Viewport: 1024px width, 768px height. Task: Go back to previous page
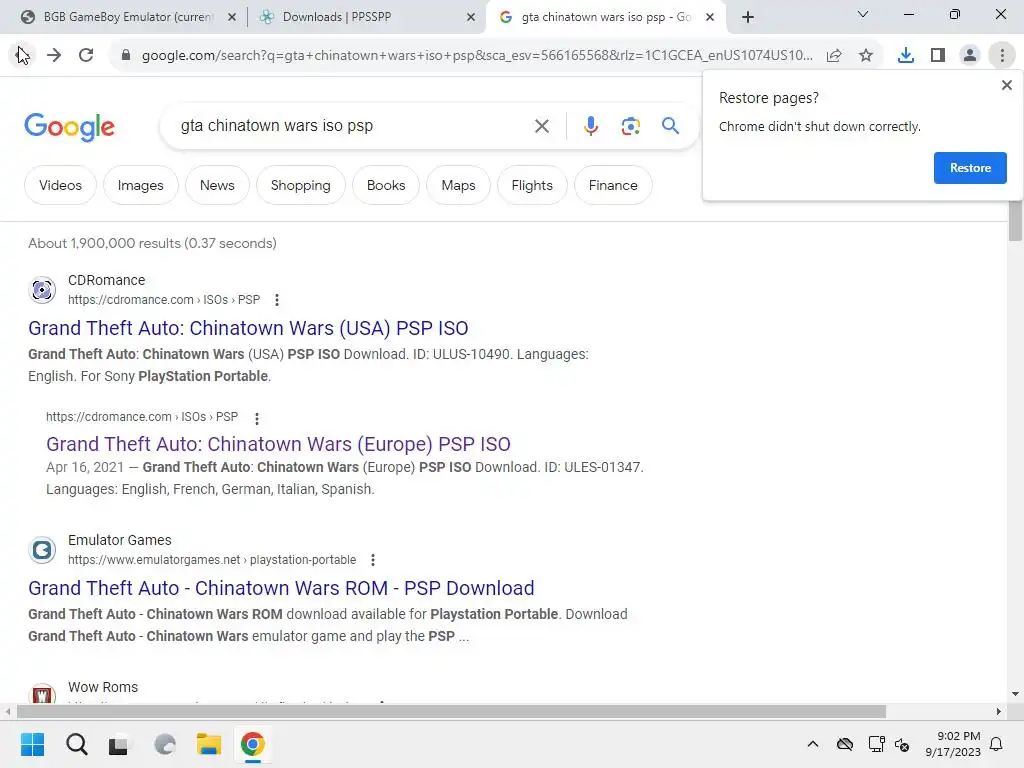22,56
